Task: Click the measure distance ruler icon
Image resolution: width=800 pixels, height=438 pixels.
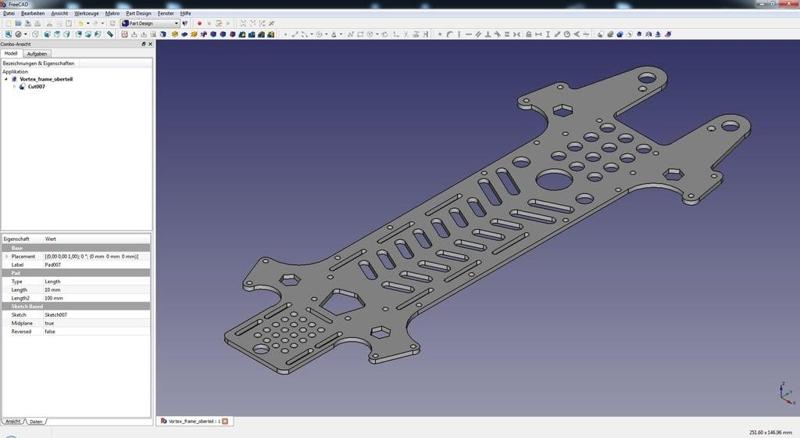Action: (x=110, y=34)
